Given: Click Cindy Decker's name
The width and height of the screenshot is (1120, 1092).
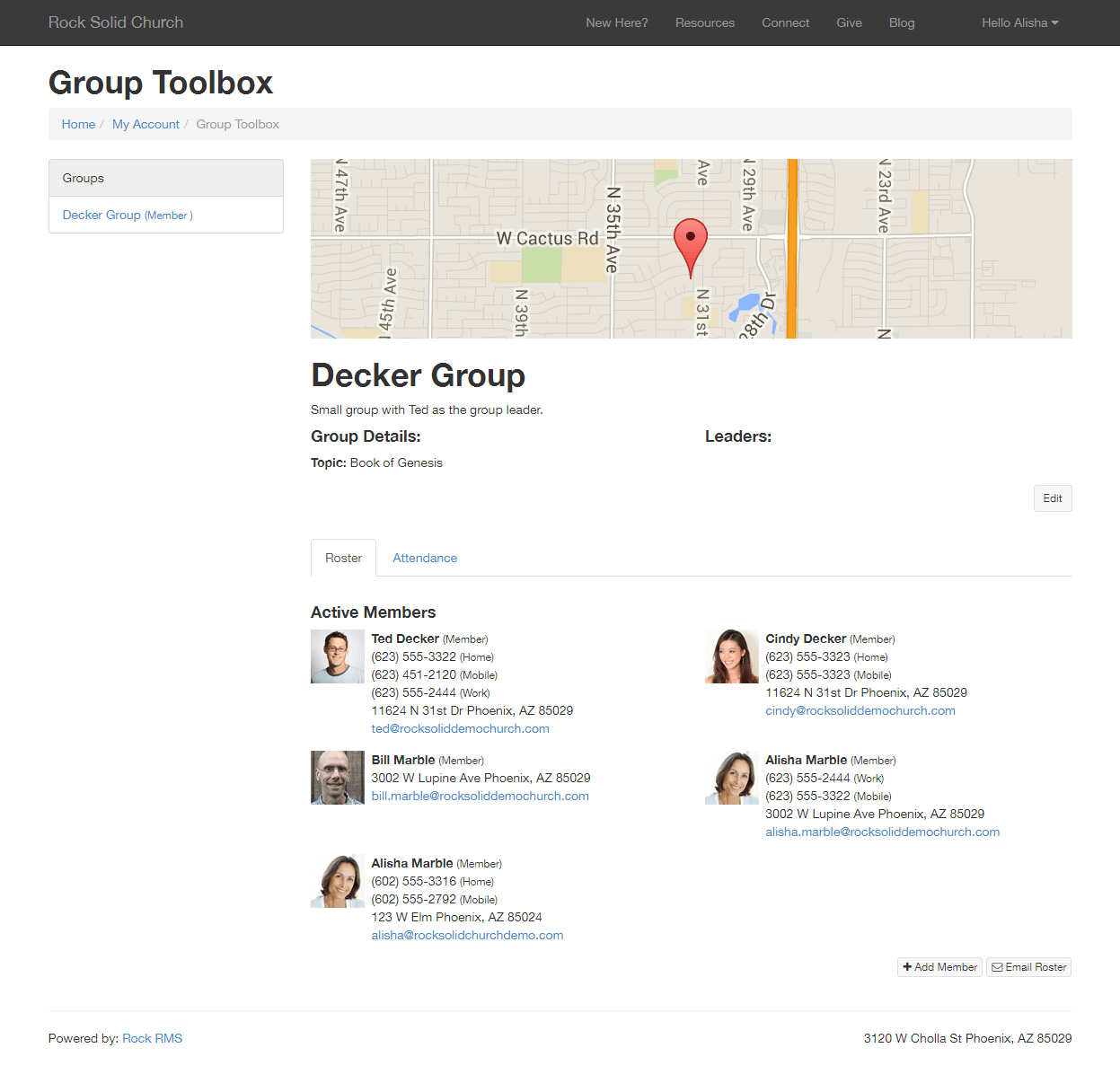Looking at the screenshot, I should coord(806,638).
